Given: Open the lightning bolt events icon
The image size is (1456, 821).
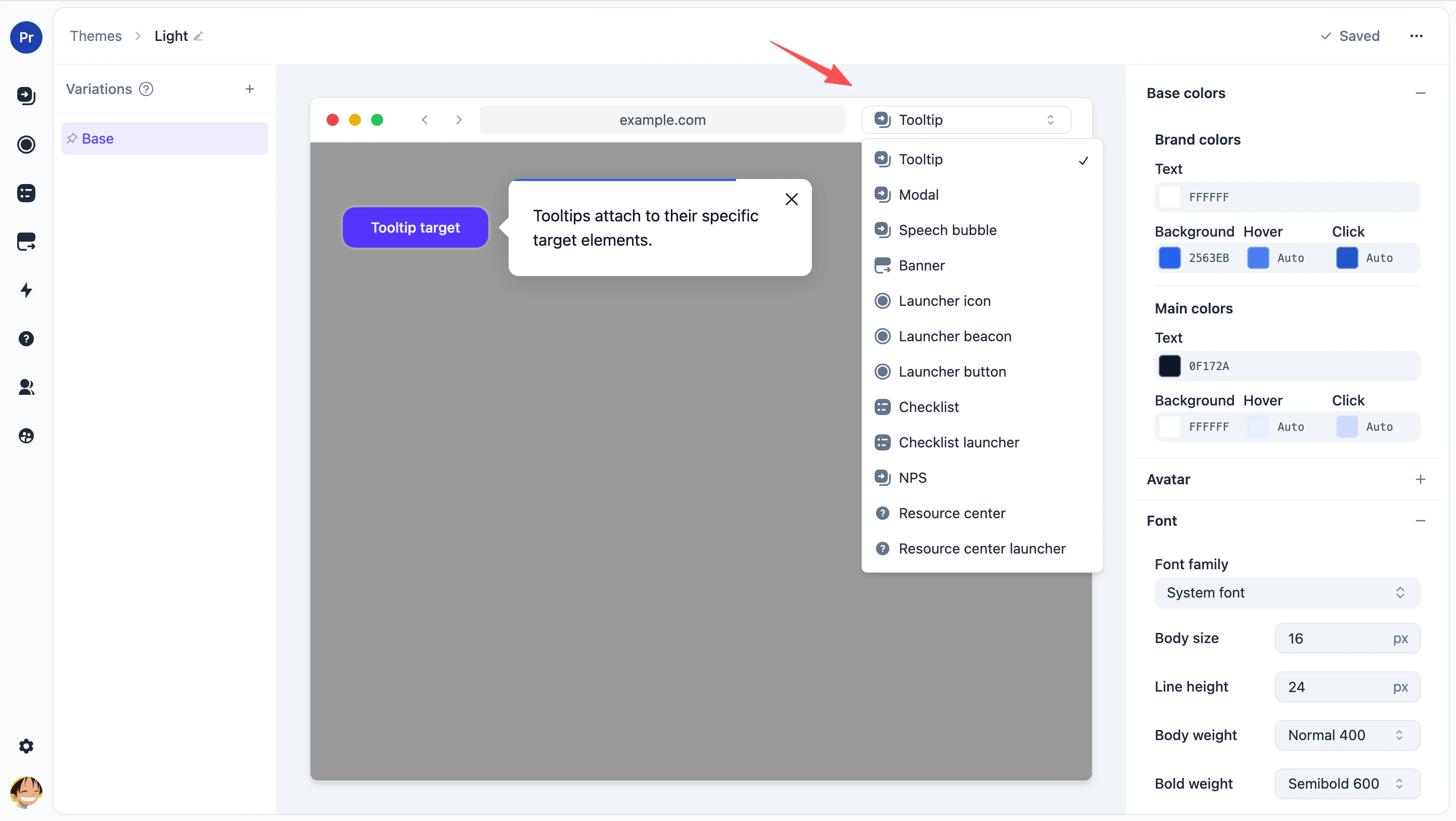Looking at the screenshot, I should 26,290.
